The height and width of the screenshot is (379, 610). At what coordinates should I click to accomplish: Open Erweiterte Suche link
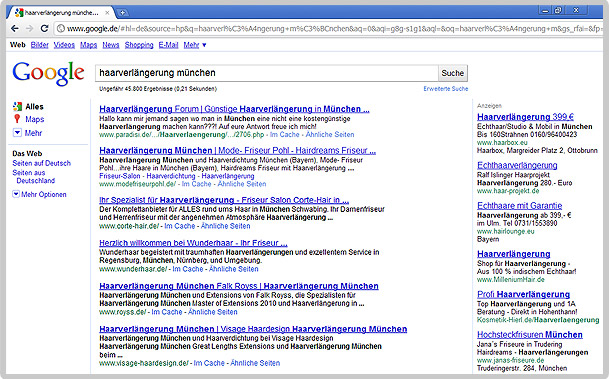click(446, 89)
